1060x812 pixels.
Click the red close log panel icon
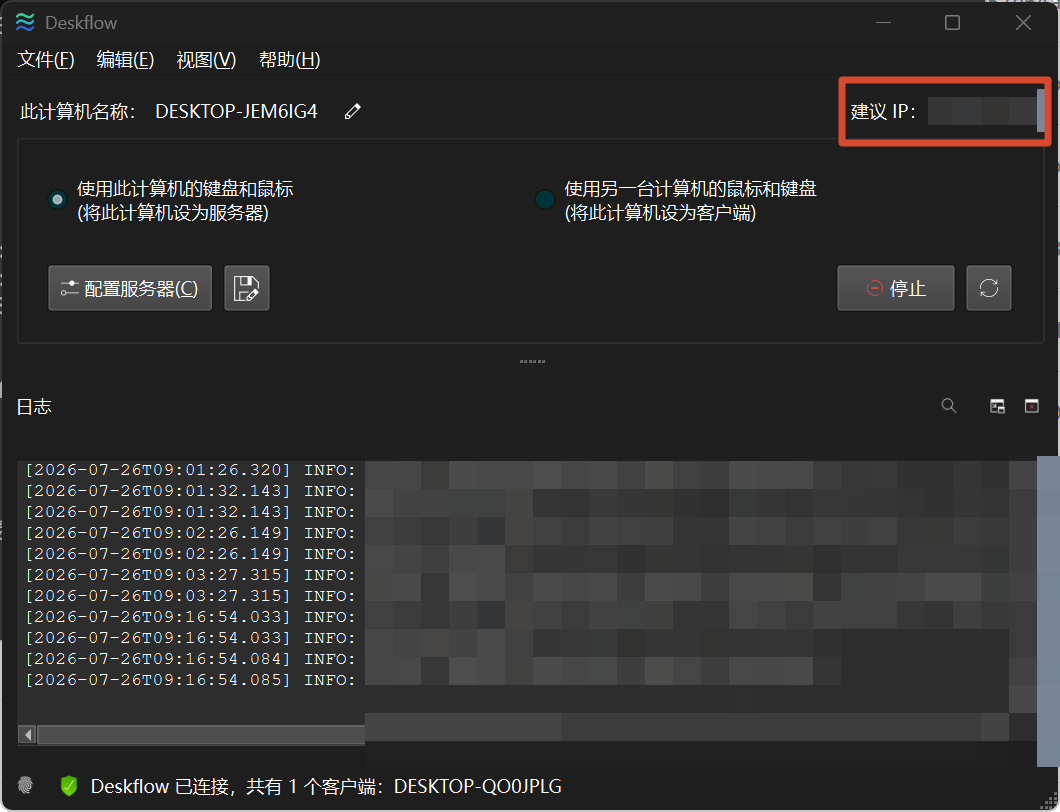pyautogui.click(x=1032, y=406)
